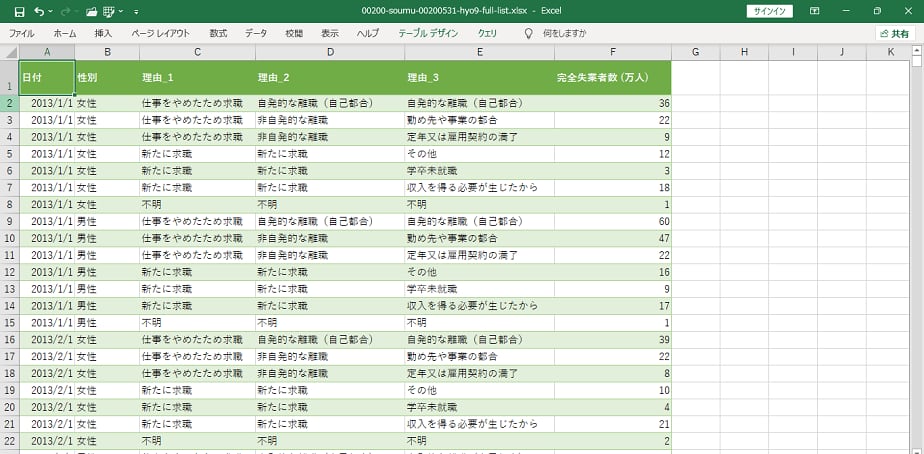Select column H header
Screen dimensions: 924x454
tap(744, 52)
